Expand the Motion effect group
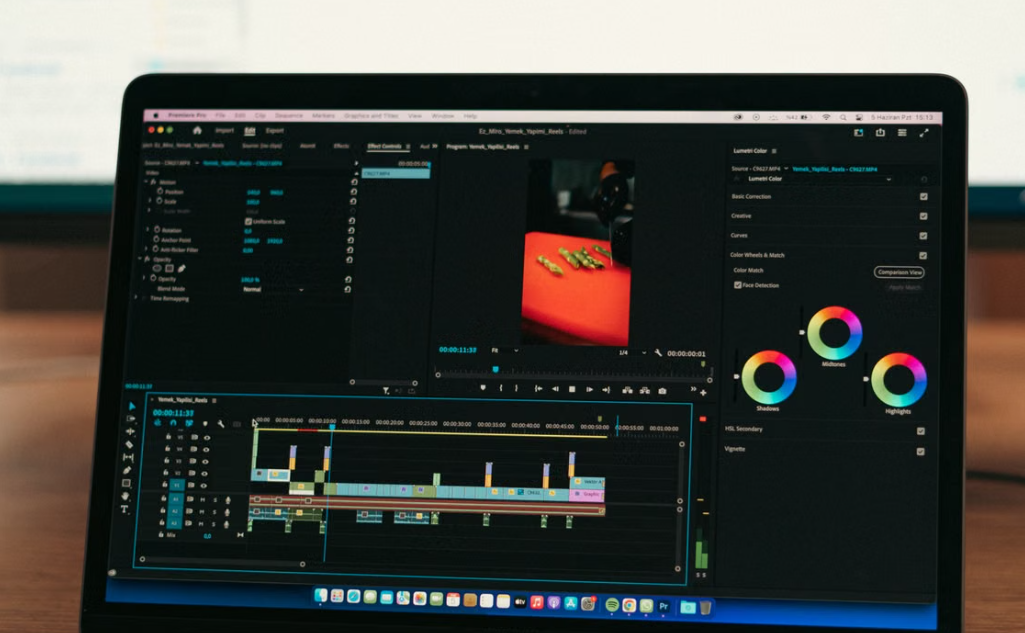The image size is (1025, 633). pos(146,182)
